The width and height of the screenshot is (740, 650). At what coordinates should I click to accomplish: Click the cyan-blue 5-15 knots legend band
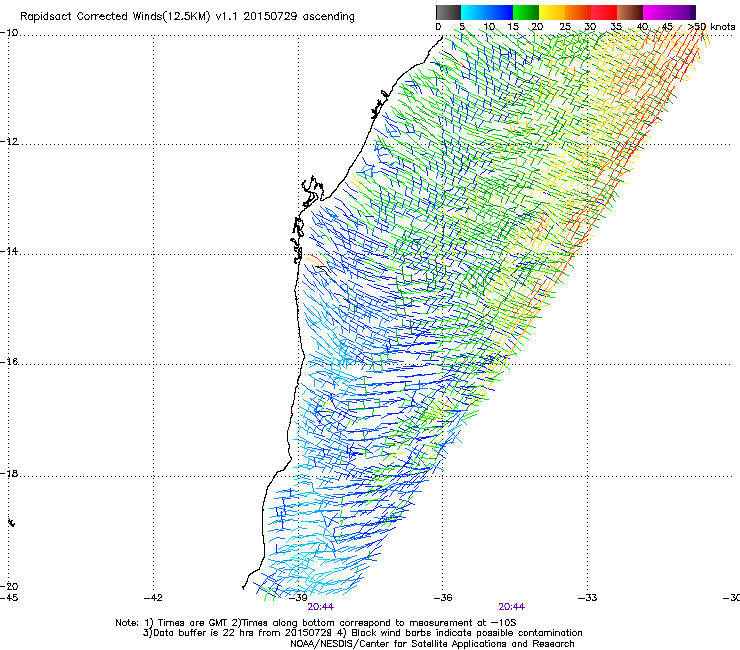coord(487,12)
